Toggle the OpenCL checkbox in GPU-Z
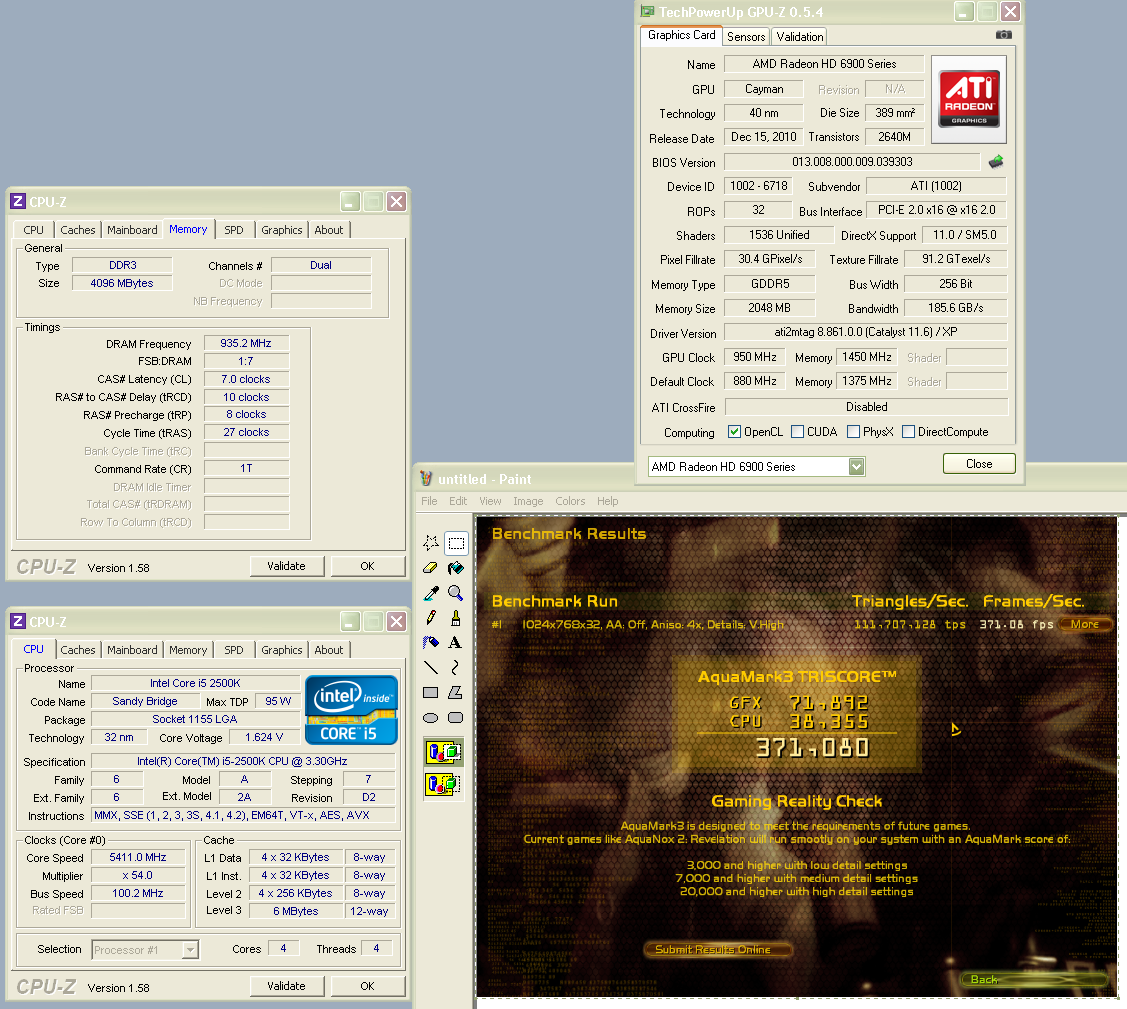The width and height of the screenshot is (1127, 1009). pyautogui.click(x=734, y=432)
